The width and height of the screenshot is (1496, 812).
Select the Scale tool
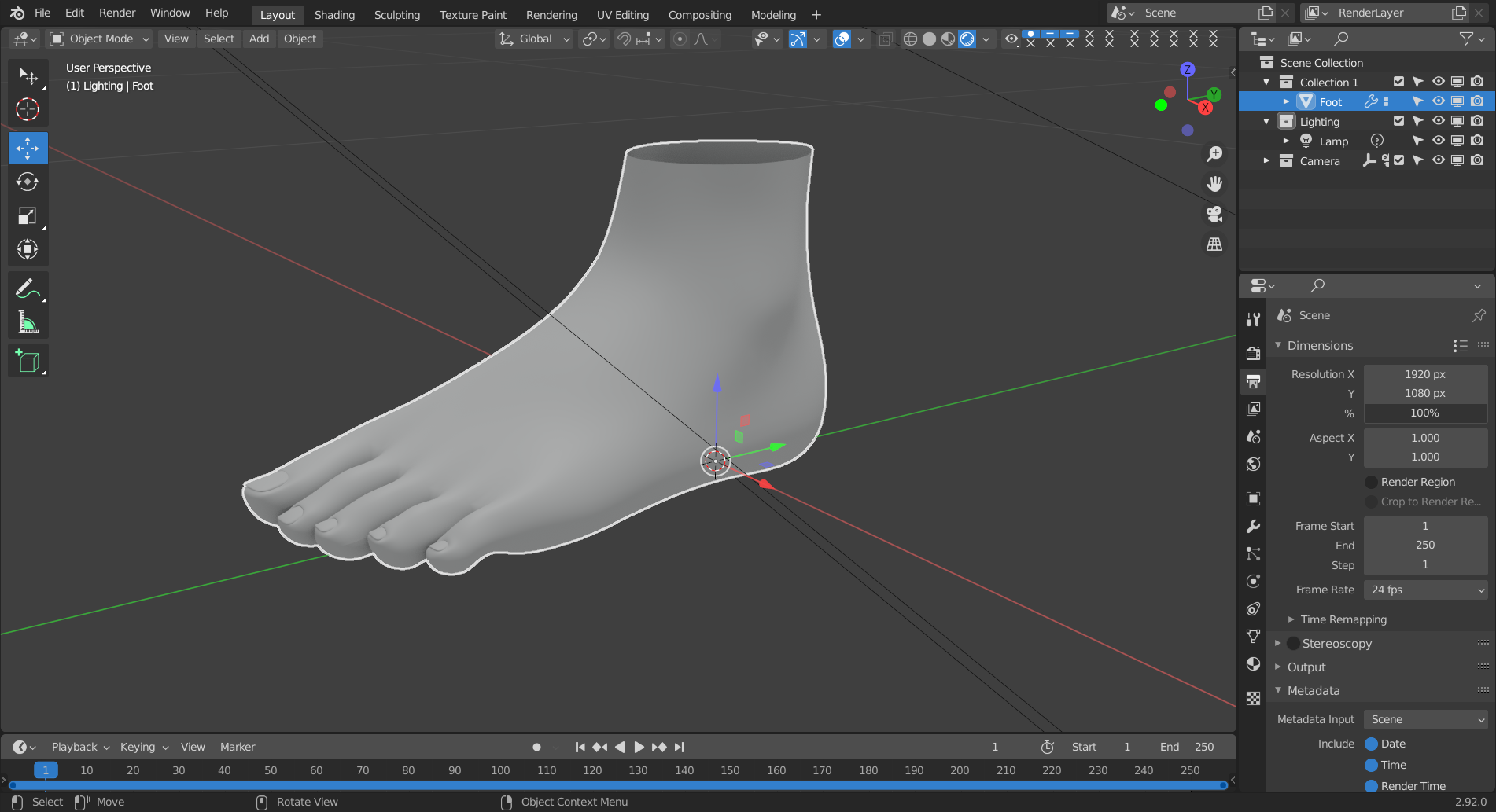[x=28, y=215]
